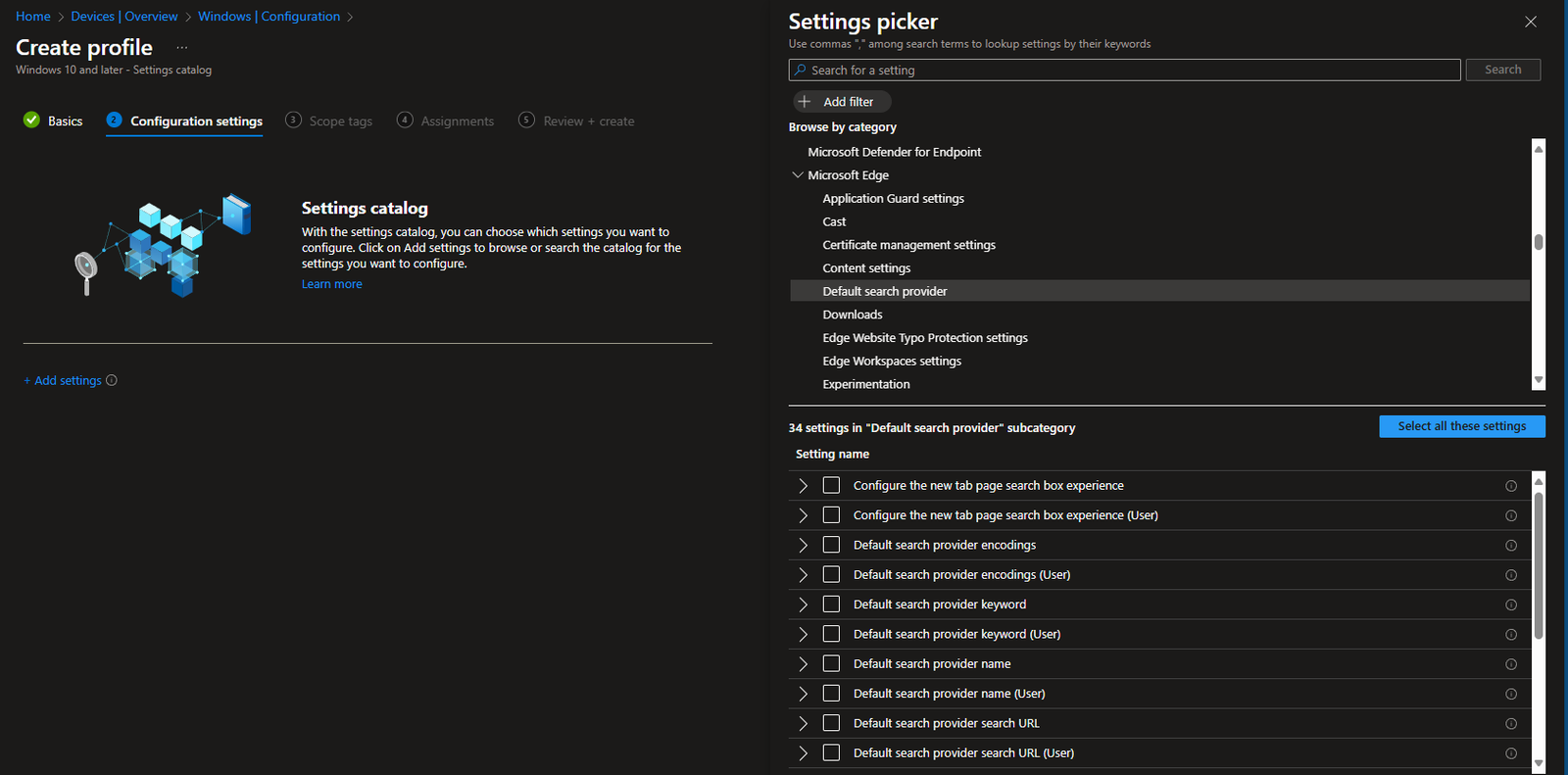Click Select all these settings button
Image resolution: width=1568 pixels, height=775 pixels.
[1462, 426]
